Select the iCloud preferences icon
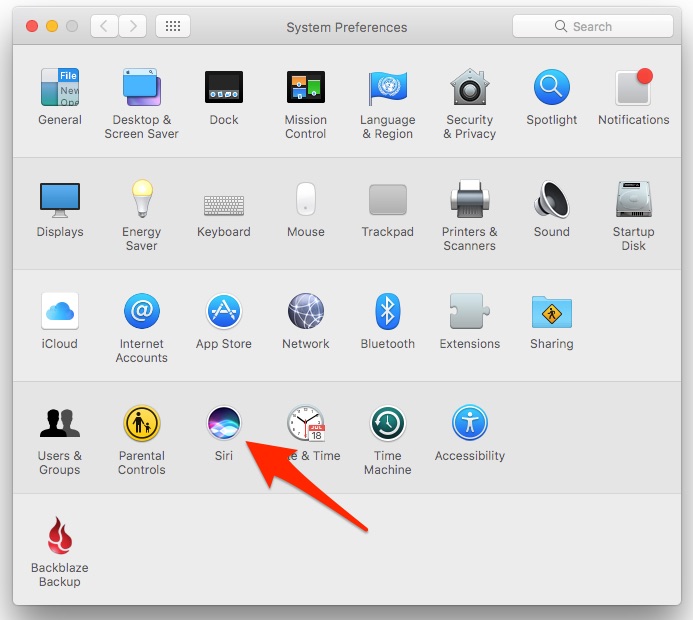Image resolution: width=693 pixels, height=620 pixels. coord(60,312)
